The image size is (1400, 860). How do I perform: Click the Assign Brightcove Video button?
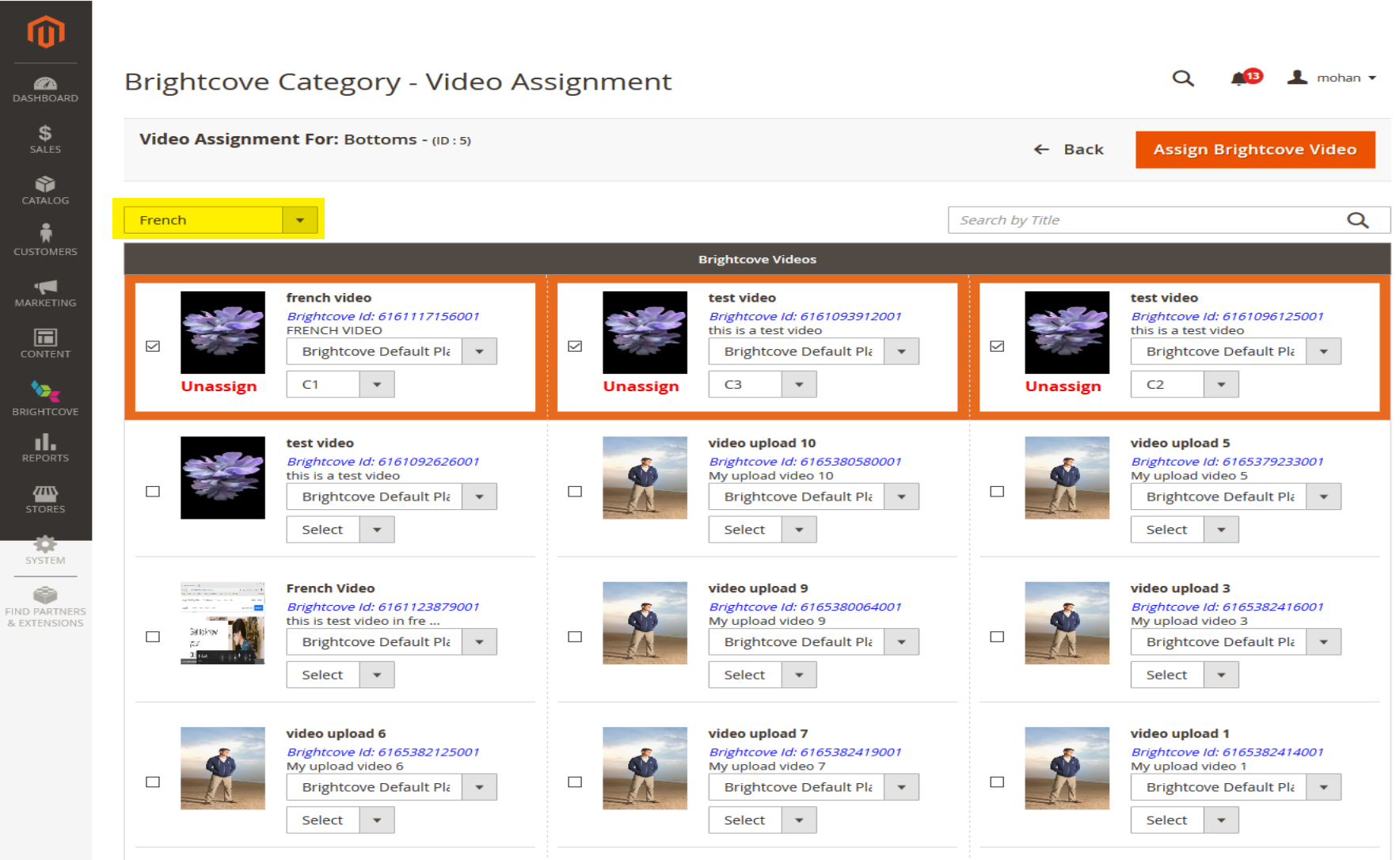1254,149
